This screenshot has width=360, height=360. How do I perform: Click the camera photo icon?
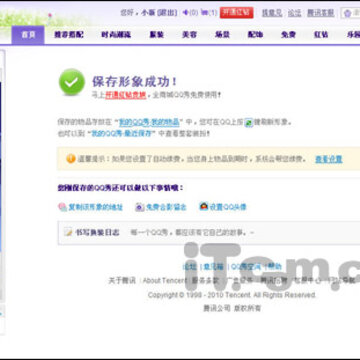click(x=140, y=207)
